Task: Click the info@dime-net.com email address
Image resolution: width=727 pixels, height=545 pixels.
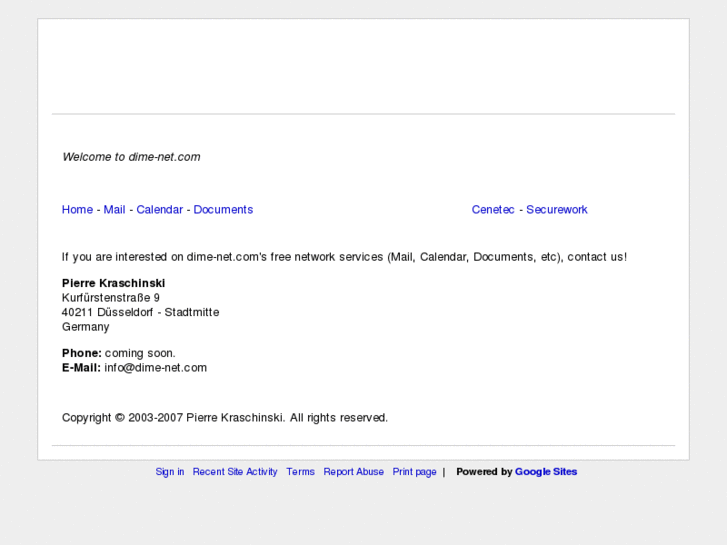Action: 155,368
